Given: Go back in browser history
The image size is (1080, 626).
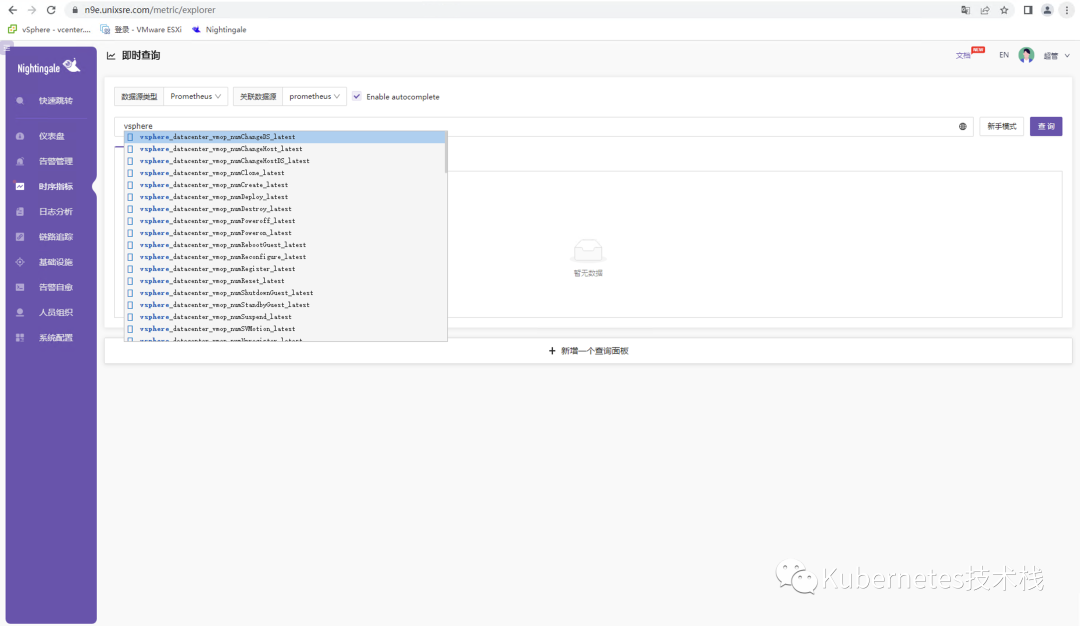Looking at the screenshot, I should [x=12, y=10].
